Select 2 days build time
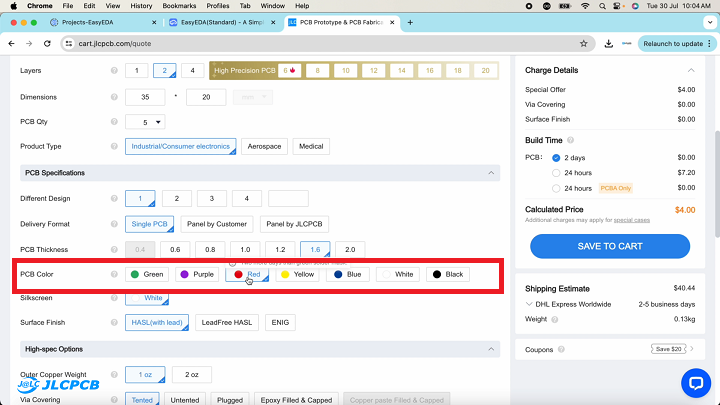 click(556, 158)
